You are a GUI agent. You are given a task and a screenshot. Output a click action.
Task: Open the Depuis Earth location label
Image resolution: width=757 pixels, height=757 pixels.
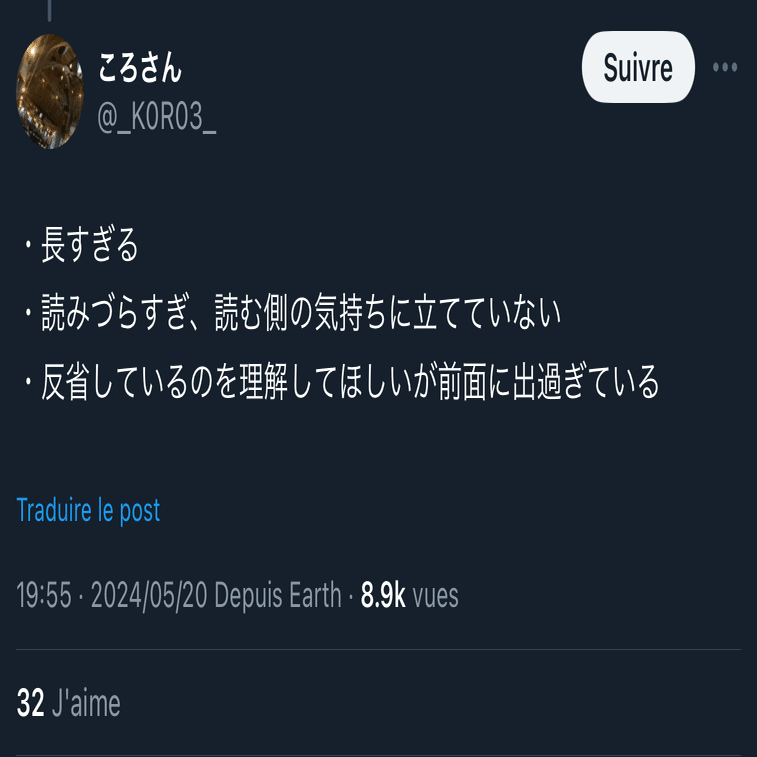click(278, 595)
